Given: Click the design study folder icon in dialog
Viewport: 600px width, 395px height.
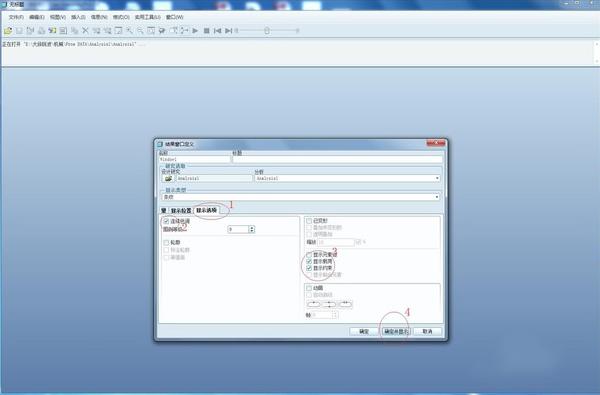Looking at the screenshot, I should pyautogui.click(x=168, y=178).
